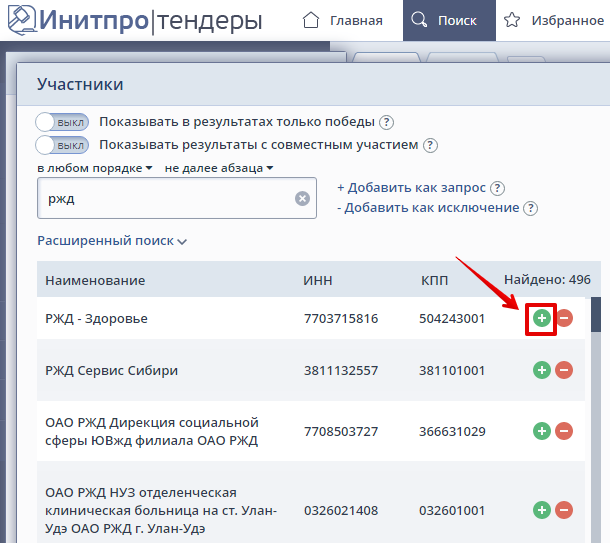Open the Главная home tab
Viewport: 610px width, 543px height.
342,20
